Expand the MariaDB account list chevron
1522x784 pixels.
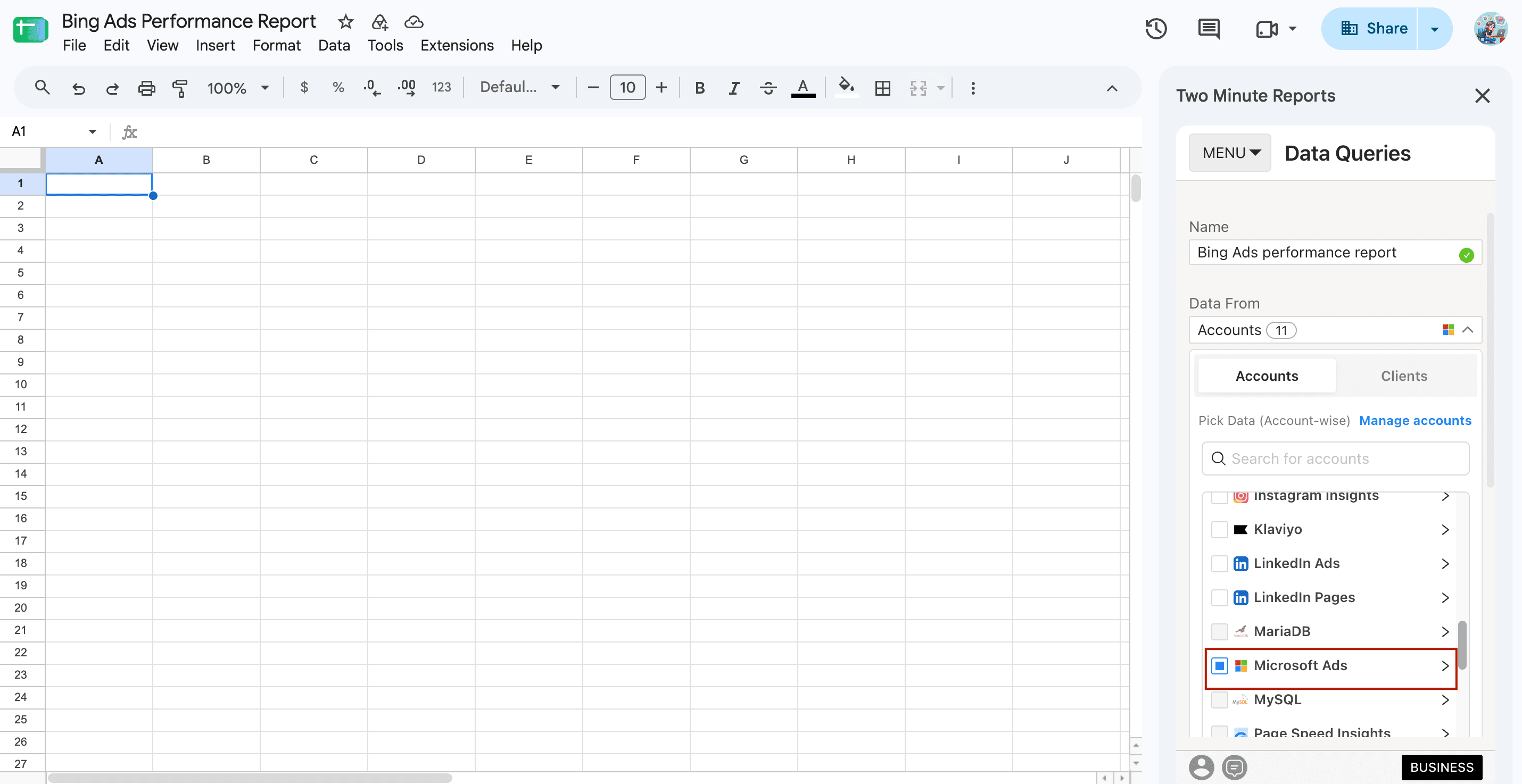(x=1445, y=632)
